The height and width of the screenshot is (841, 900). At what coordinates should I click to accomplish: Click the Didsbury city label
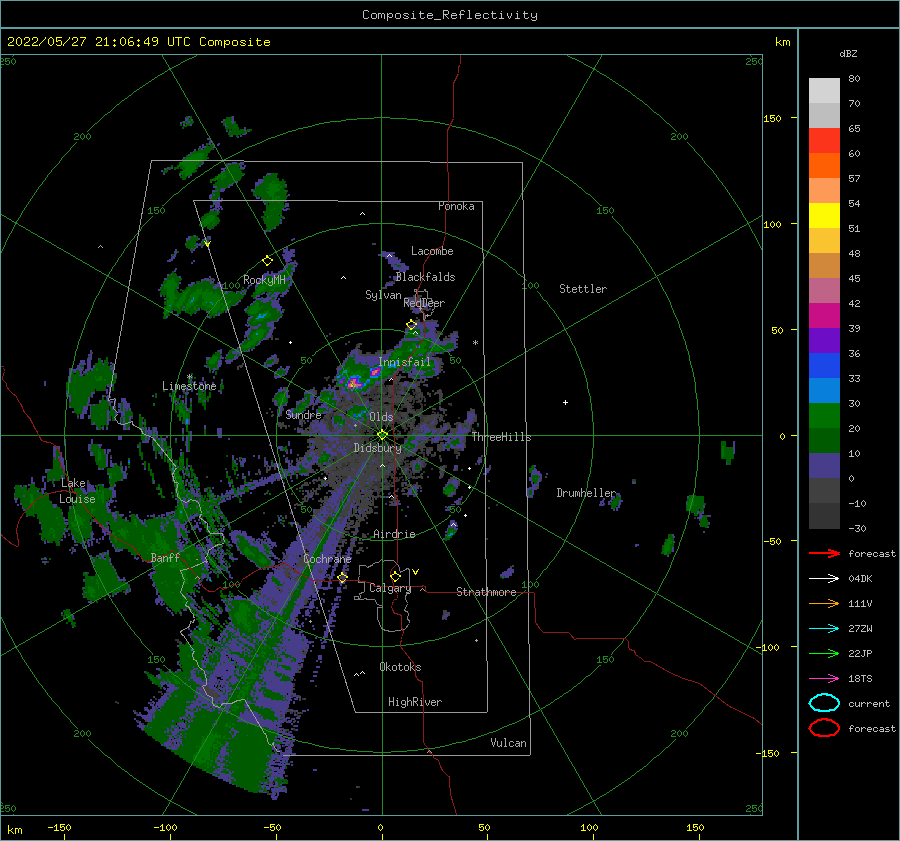378,448
